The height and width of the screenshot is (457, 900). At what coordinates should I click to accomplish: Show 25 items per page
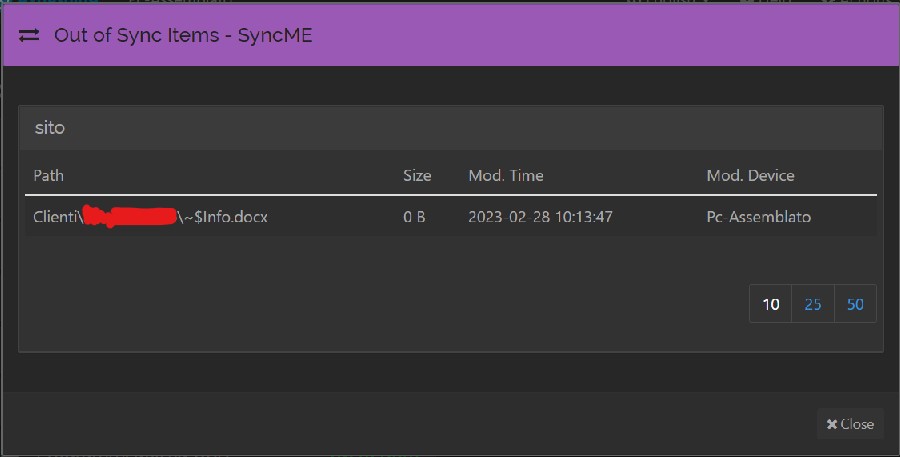[x=813, y=304]
